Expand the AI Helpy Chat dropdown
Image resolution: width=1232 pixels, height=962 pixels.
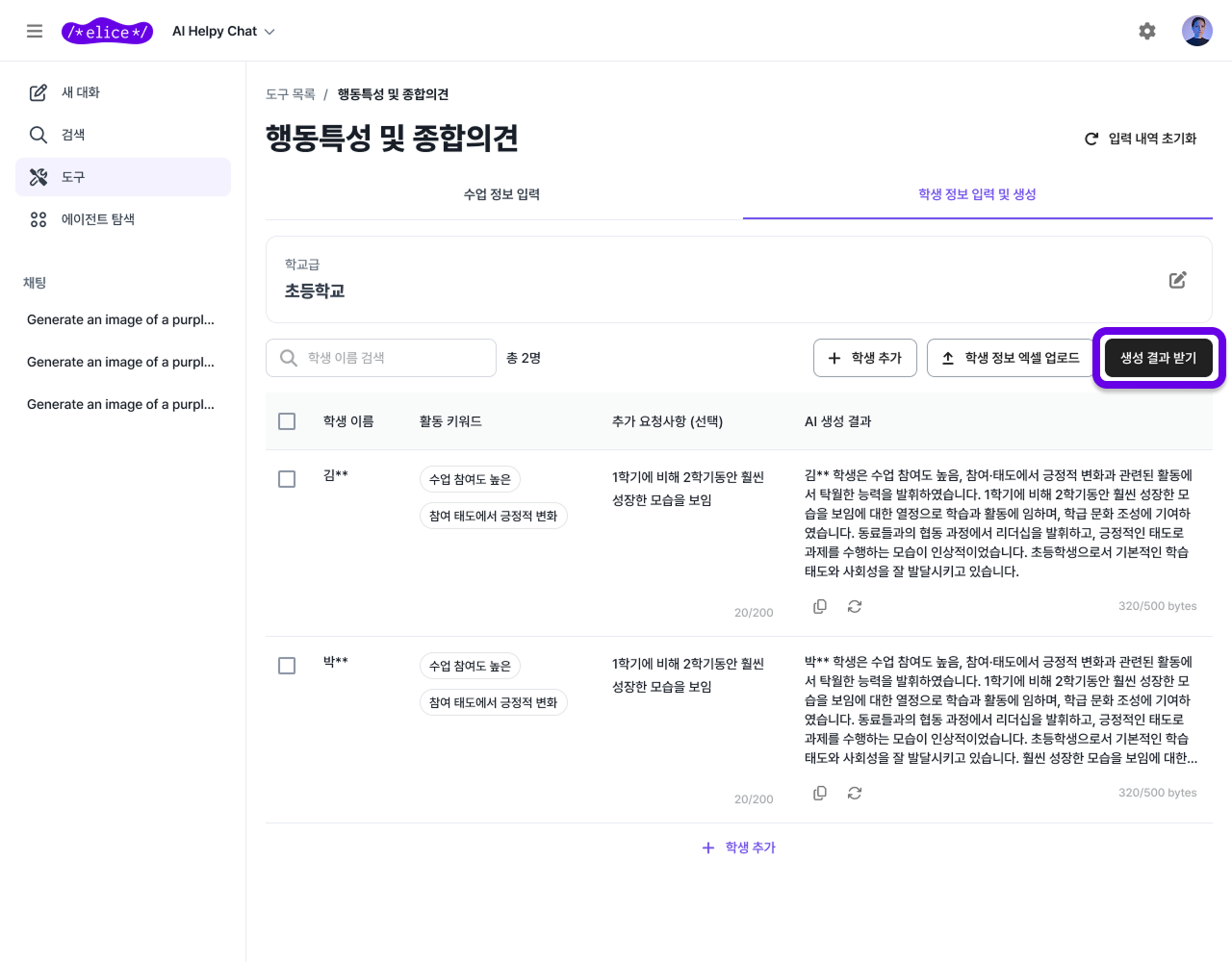pyautogui.click(x=223, y=32)
